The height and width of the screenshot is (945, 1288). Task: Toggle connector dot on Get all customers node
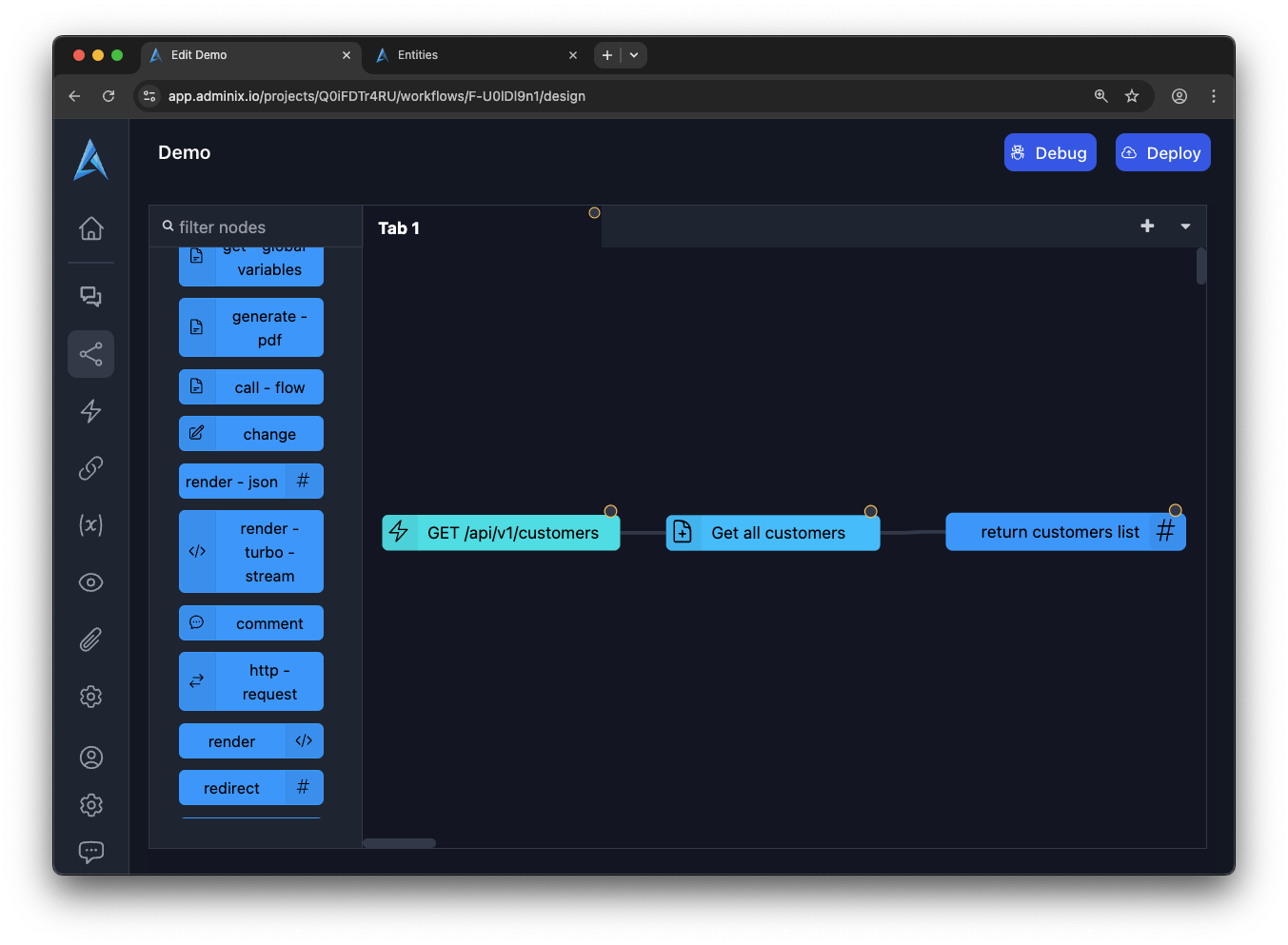click(x=870, y=512)
